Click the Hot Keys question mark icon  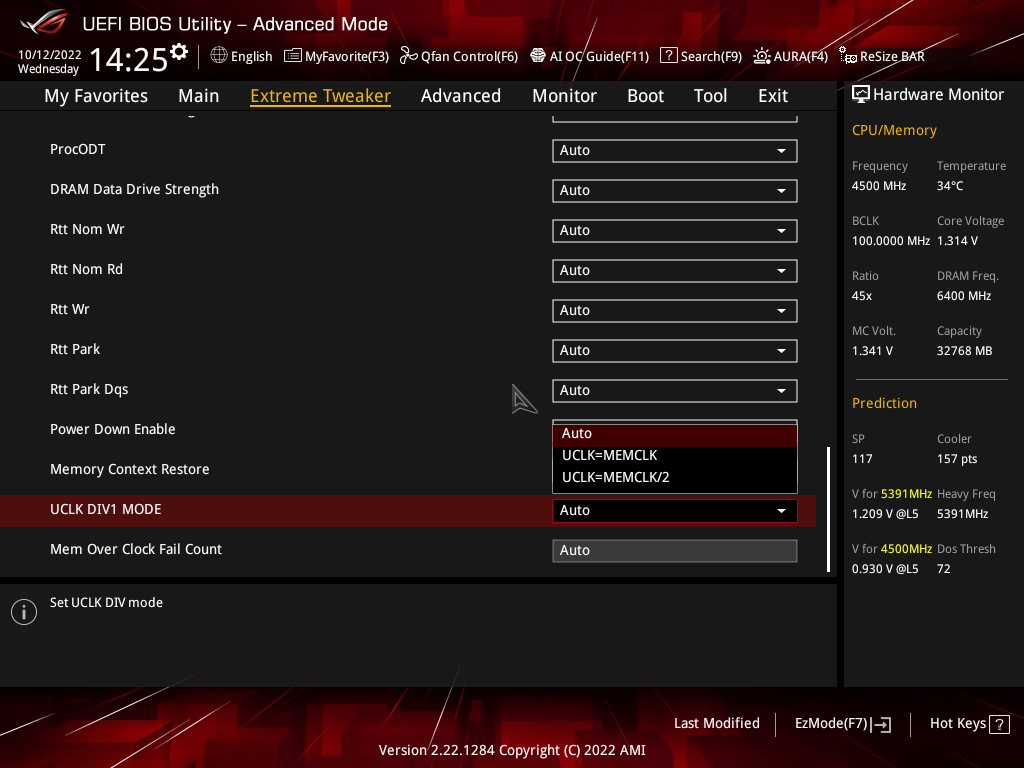click(x=999, y=724)
